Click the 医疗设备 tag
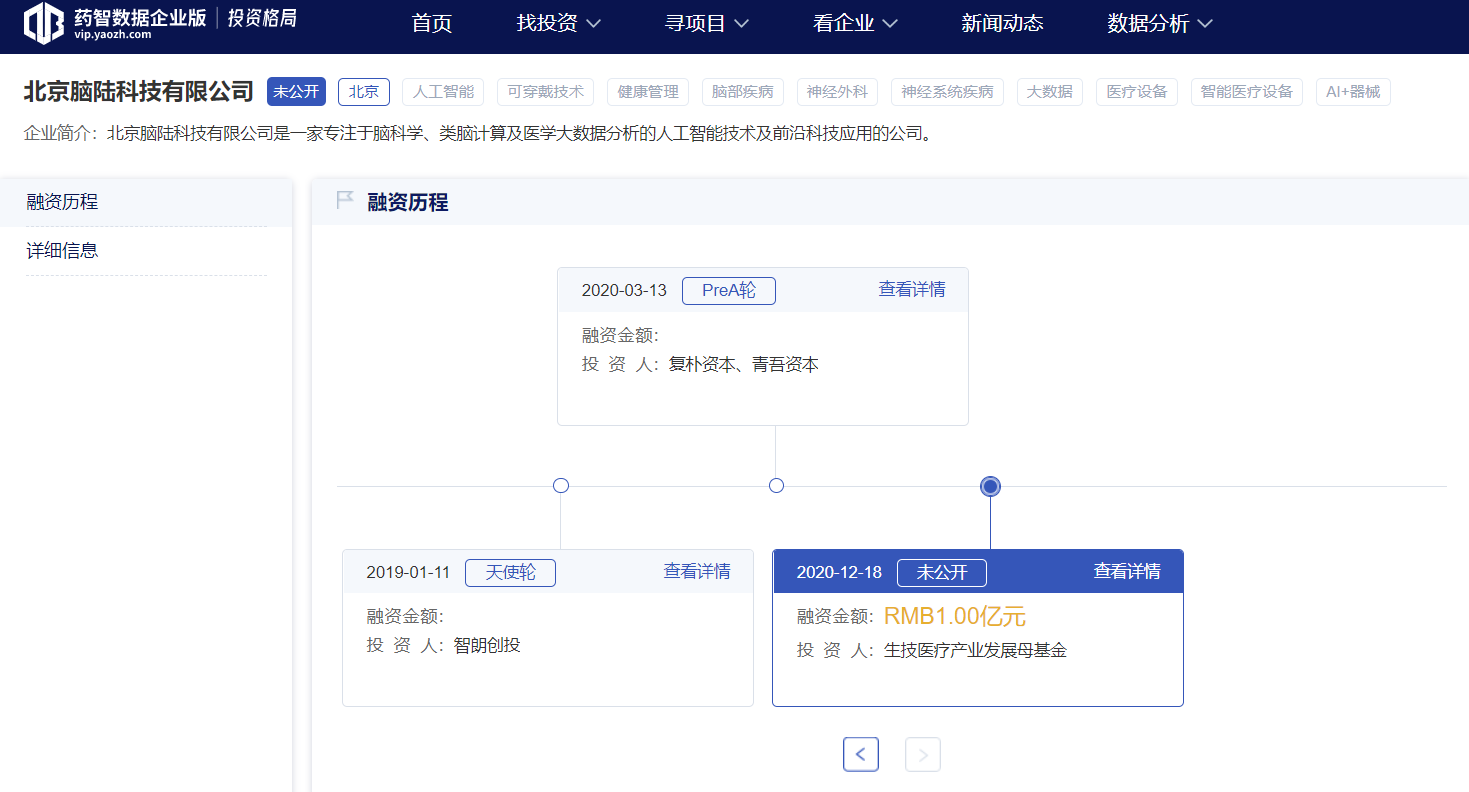 tap(1137, 92)
